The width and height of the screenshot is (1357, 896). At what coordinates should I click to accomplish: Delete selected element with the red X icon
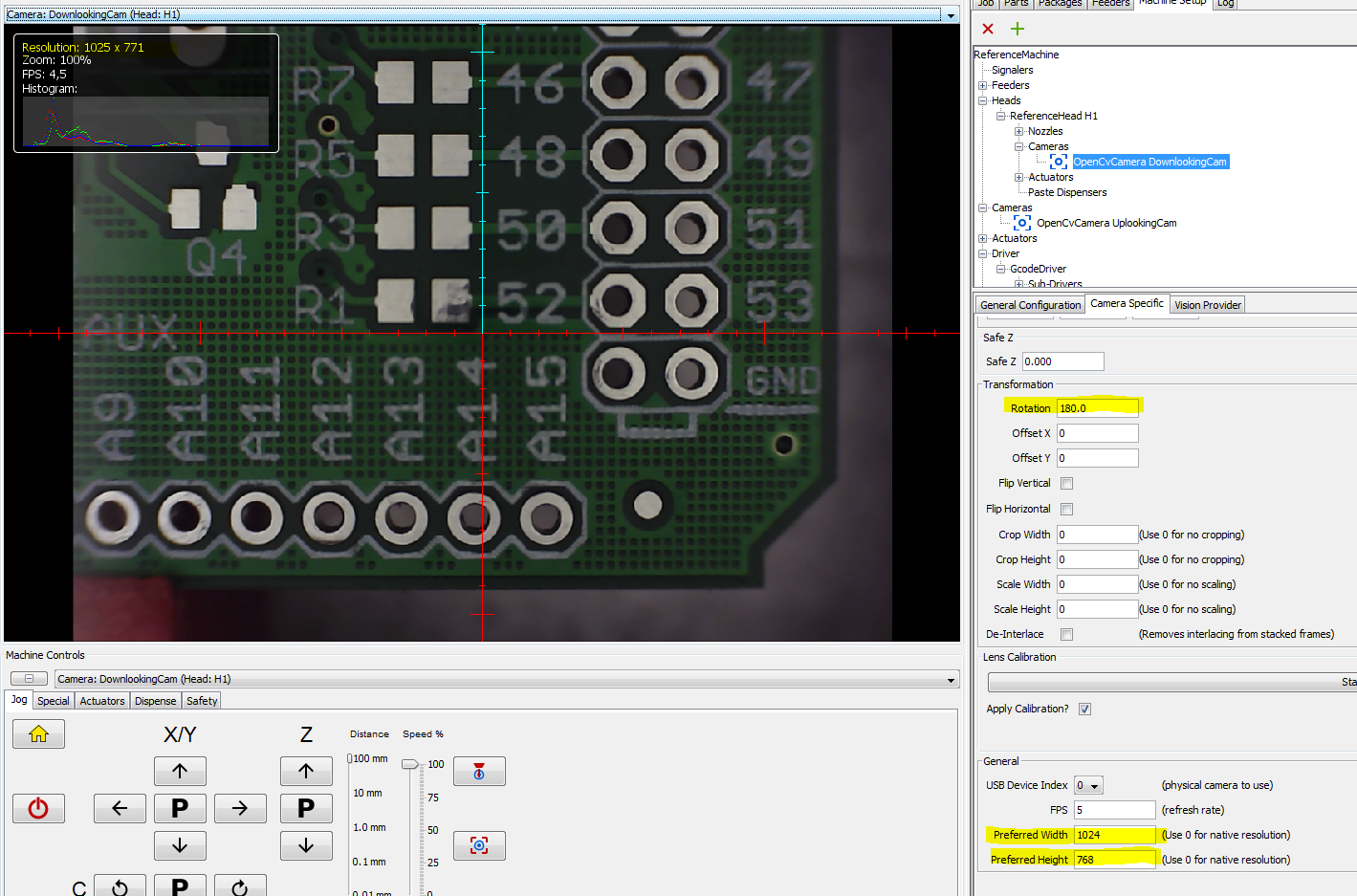point(987,29)
